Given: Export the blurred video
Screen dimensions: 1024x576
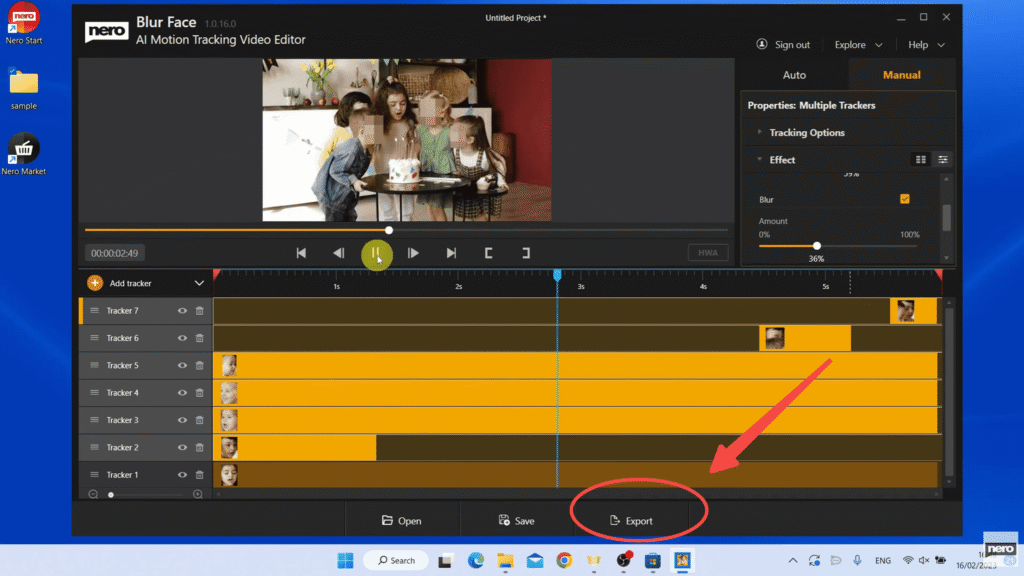Looking at the screenshot, I should click(632, 520).
